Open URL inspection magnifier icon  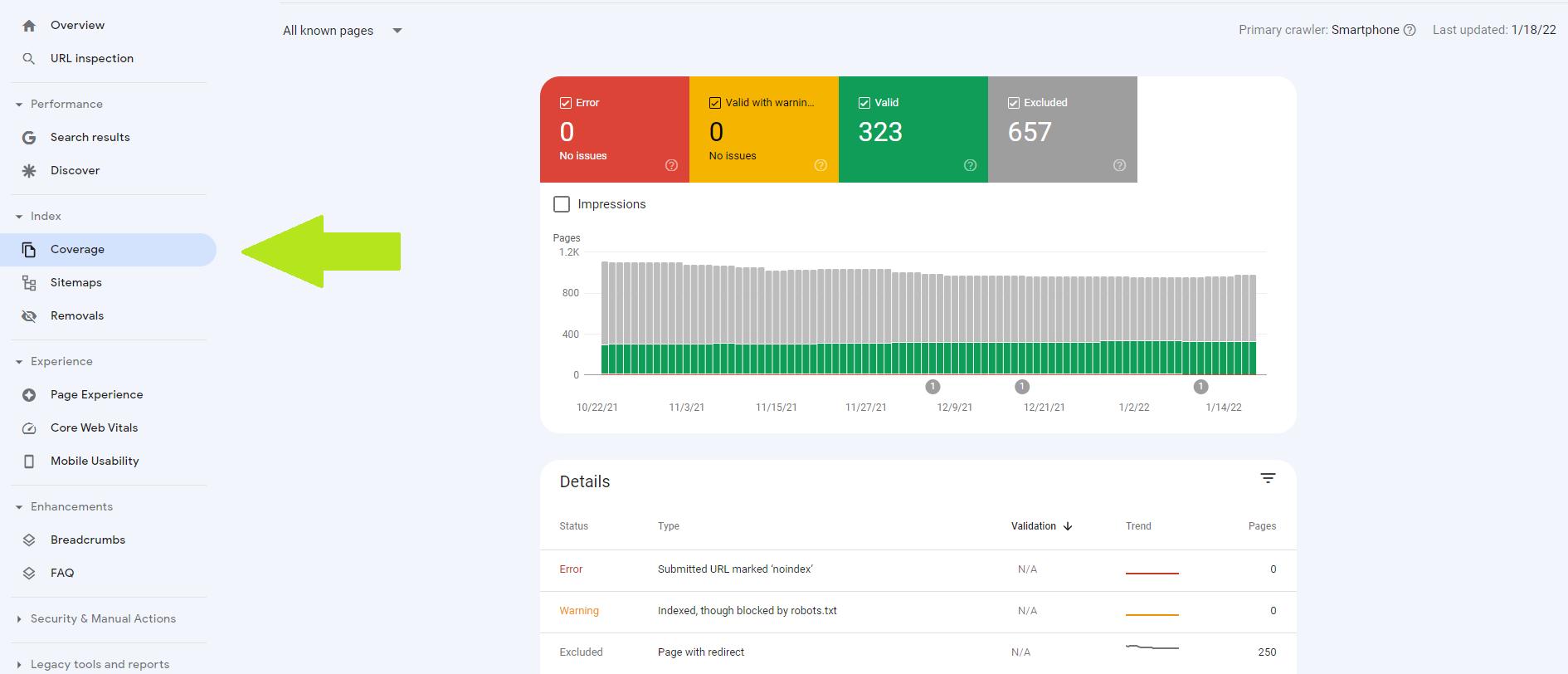(x=29, y=59)
